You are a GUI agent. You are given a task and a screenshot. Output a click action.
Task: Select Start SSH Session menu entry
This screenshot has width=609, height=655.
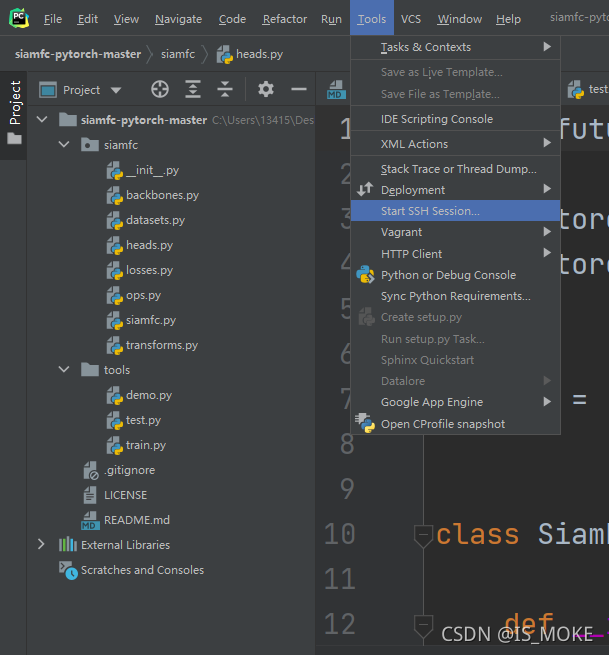[x=455, y=211]
